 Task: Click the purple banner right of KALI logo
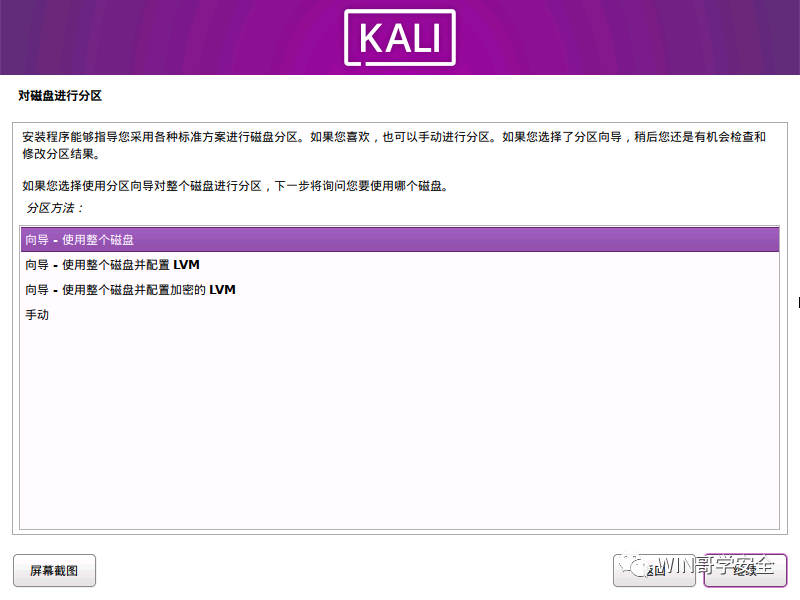[x=628, y=37]
